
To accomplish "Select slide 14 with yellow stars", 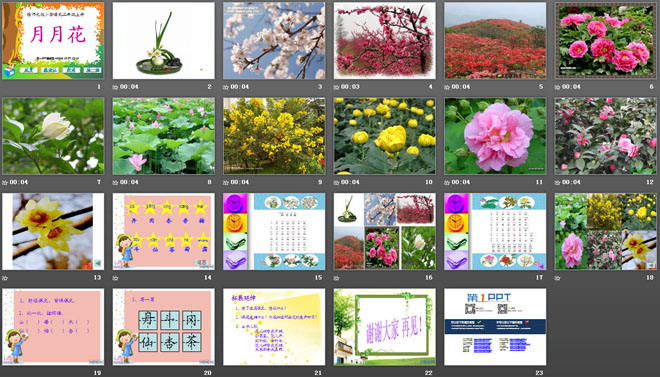I will point(164,231).
